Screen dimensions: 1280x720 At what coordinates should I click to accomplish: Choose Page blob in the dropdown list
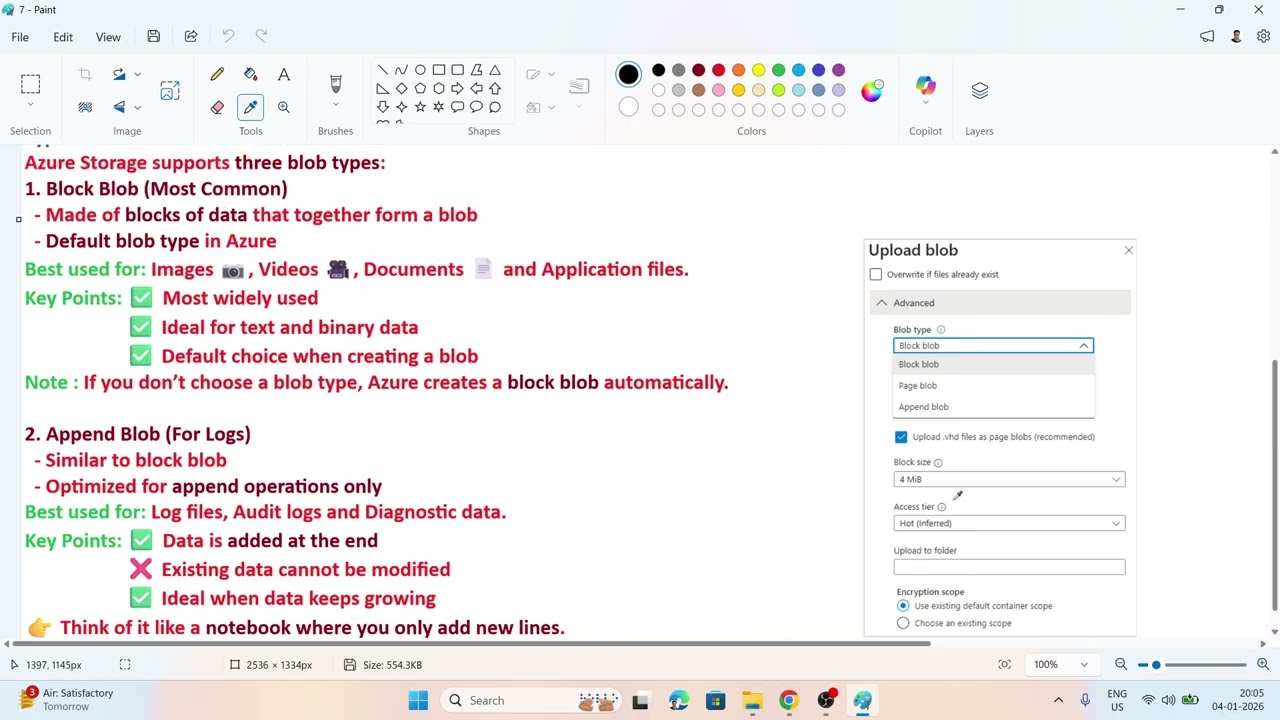(x=993, y=386)
